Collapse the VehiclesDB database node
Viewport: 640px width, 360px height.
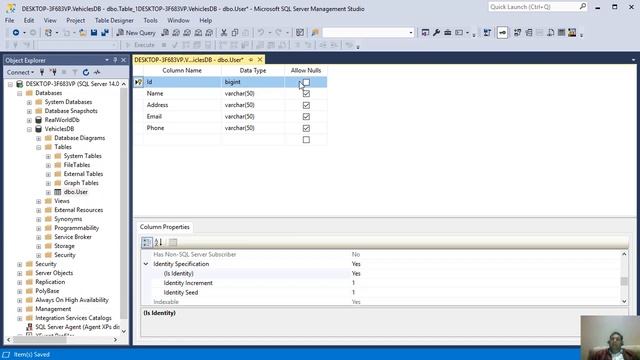(x=29, y=129)
